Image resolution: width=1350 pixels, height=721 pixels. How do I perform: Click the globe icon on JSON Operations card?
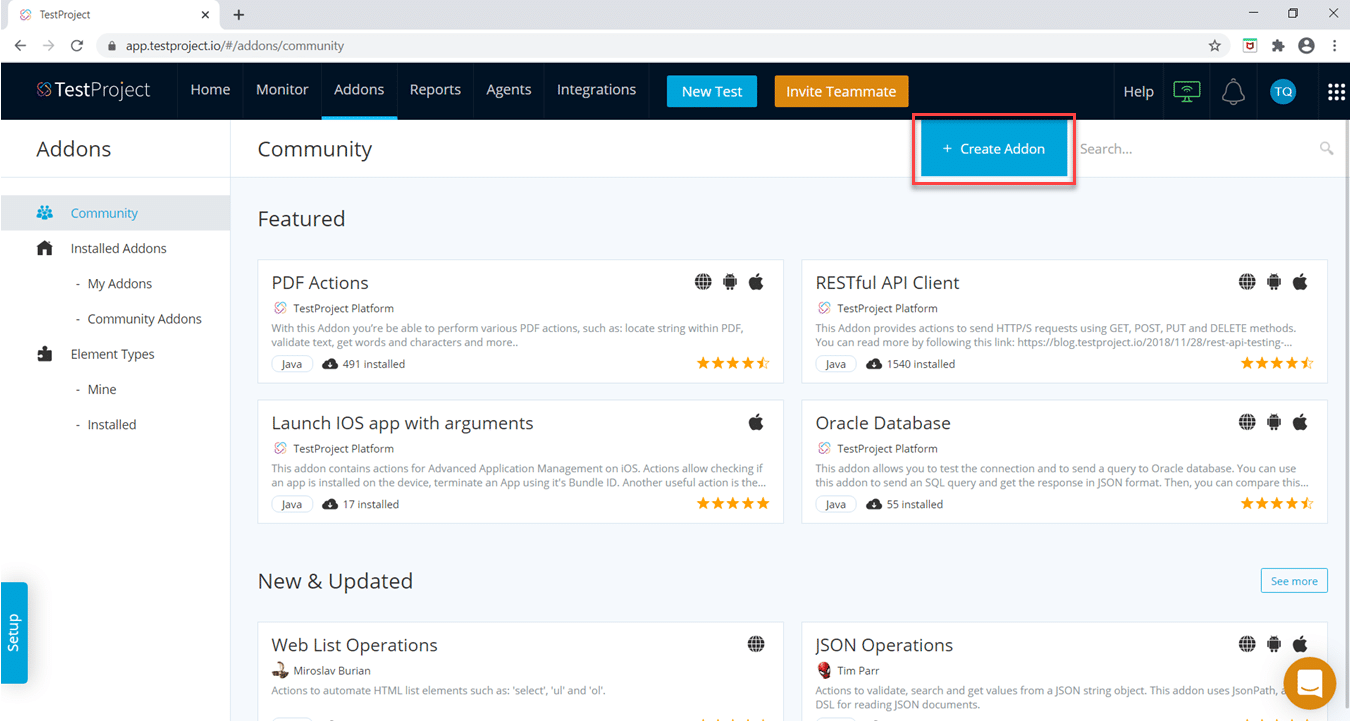(1247, 644)
